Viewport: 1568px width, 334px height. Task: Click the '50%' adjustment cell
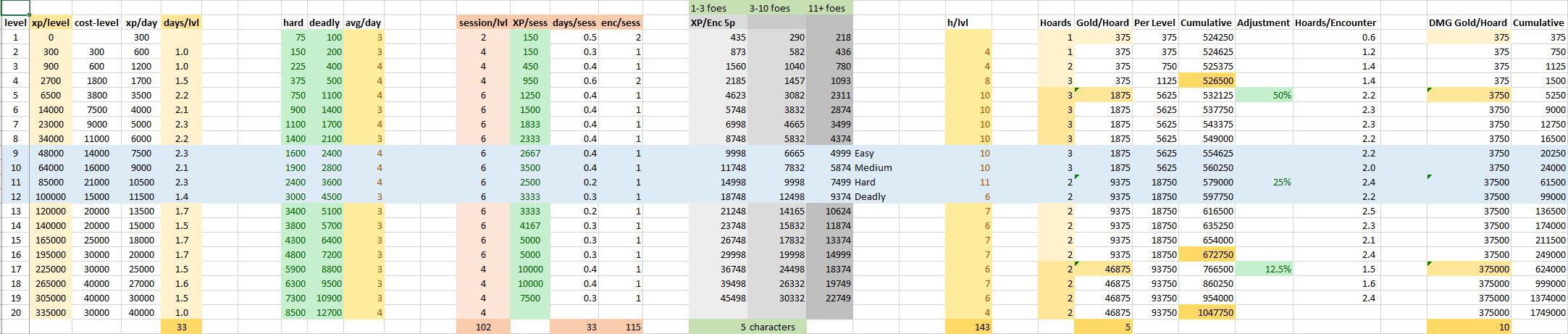[x=1264, y=95]
